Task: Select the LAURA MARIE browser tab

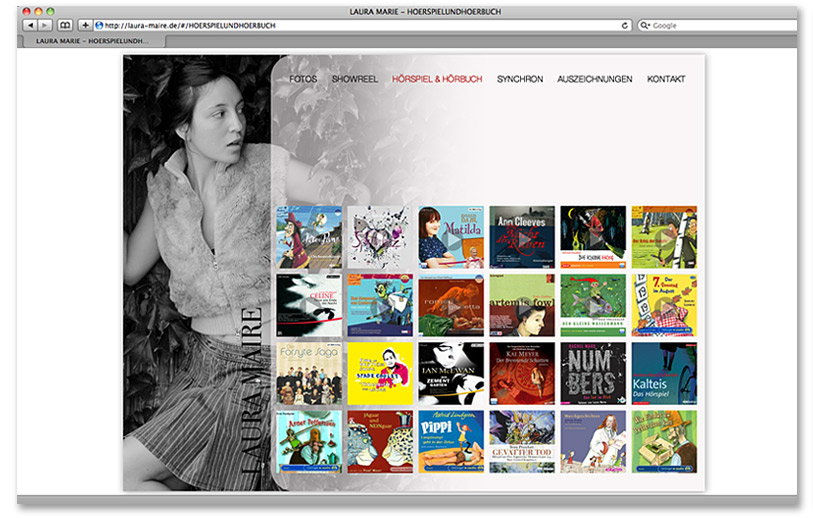Action: coord(92,41)
